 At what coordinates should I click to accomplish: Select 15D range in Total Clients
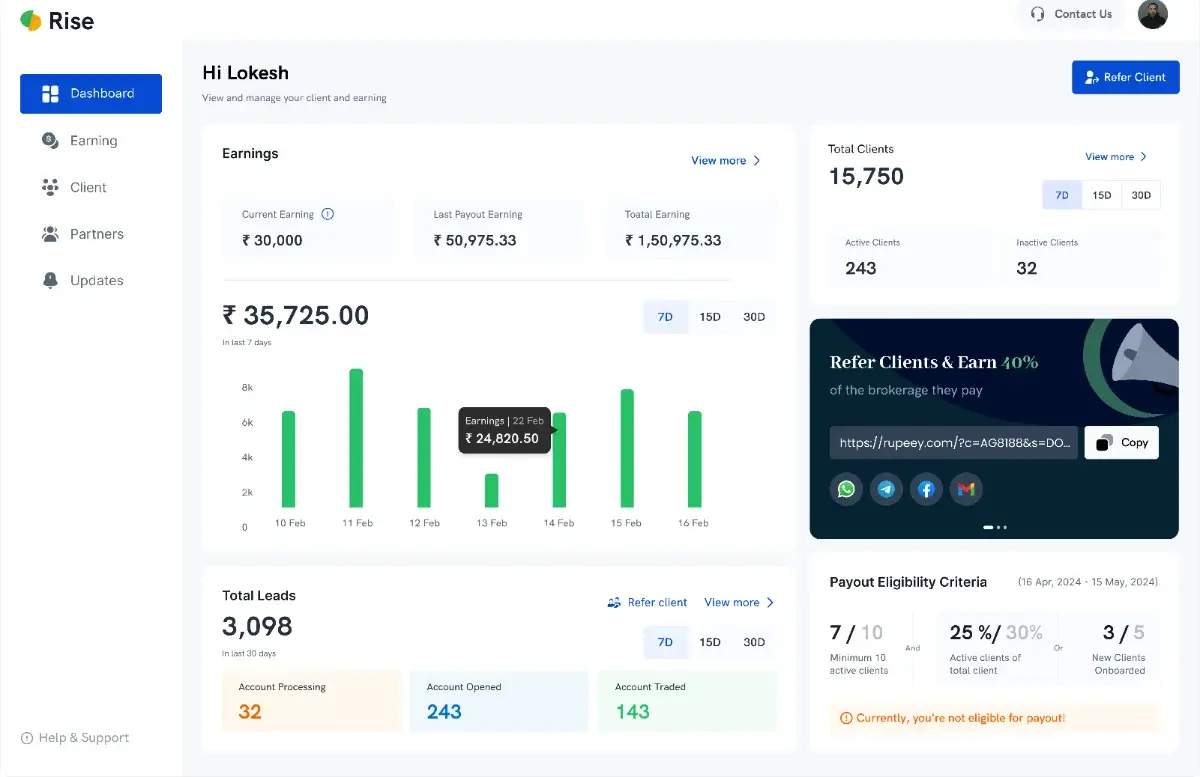[x=1102, y=195]
